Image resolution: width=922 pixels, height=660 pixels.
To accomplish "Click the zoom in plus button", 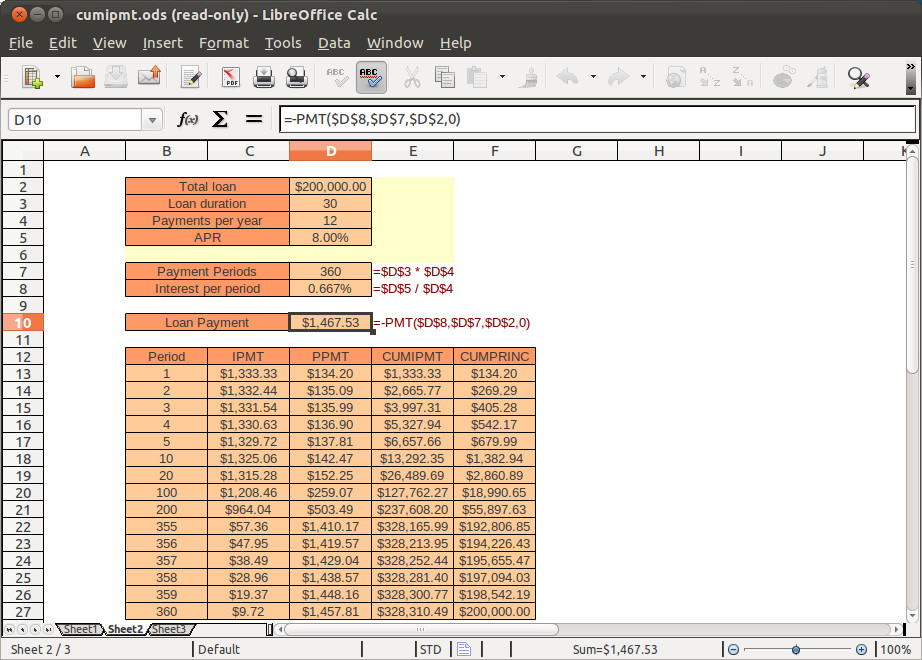I will pos(861,649).
